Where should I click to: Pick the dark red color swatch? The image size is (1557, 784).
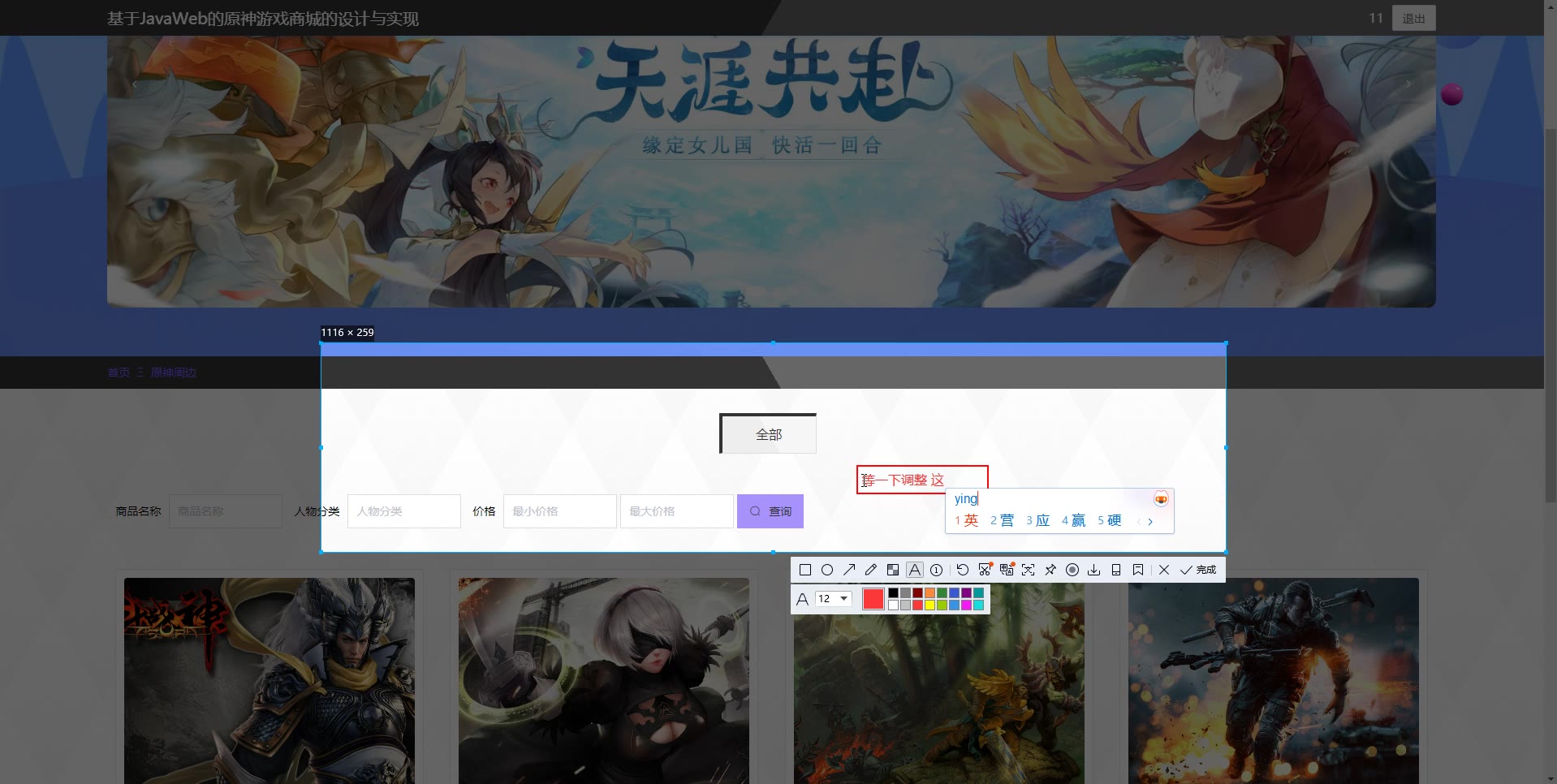(917, 593)
